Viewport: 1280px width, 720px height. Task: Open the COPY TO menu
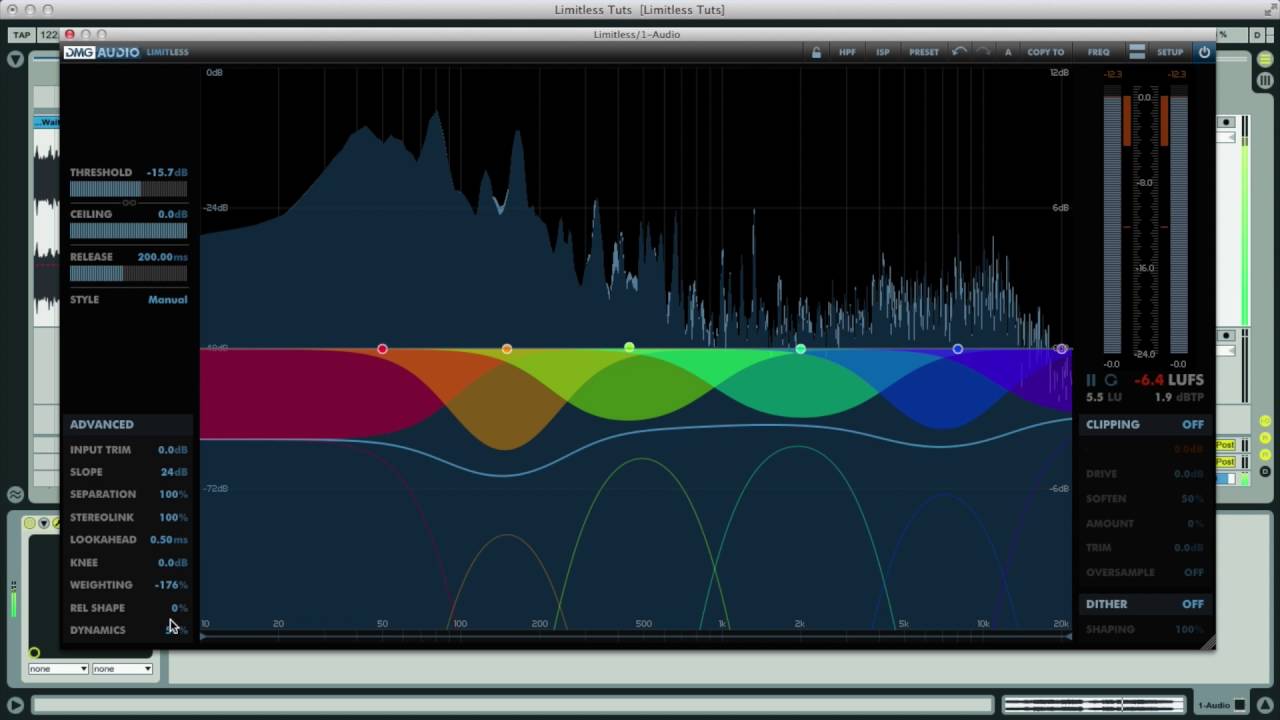[1046, 52]
